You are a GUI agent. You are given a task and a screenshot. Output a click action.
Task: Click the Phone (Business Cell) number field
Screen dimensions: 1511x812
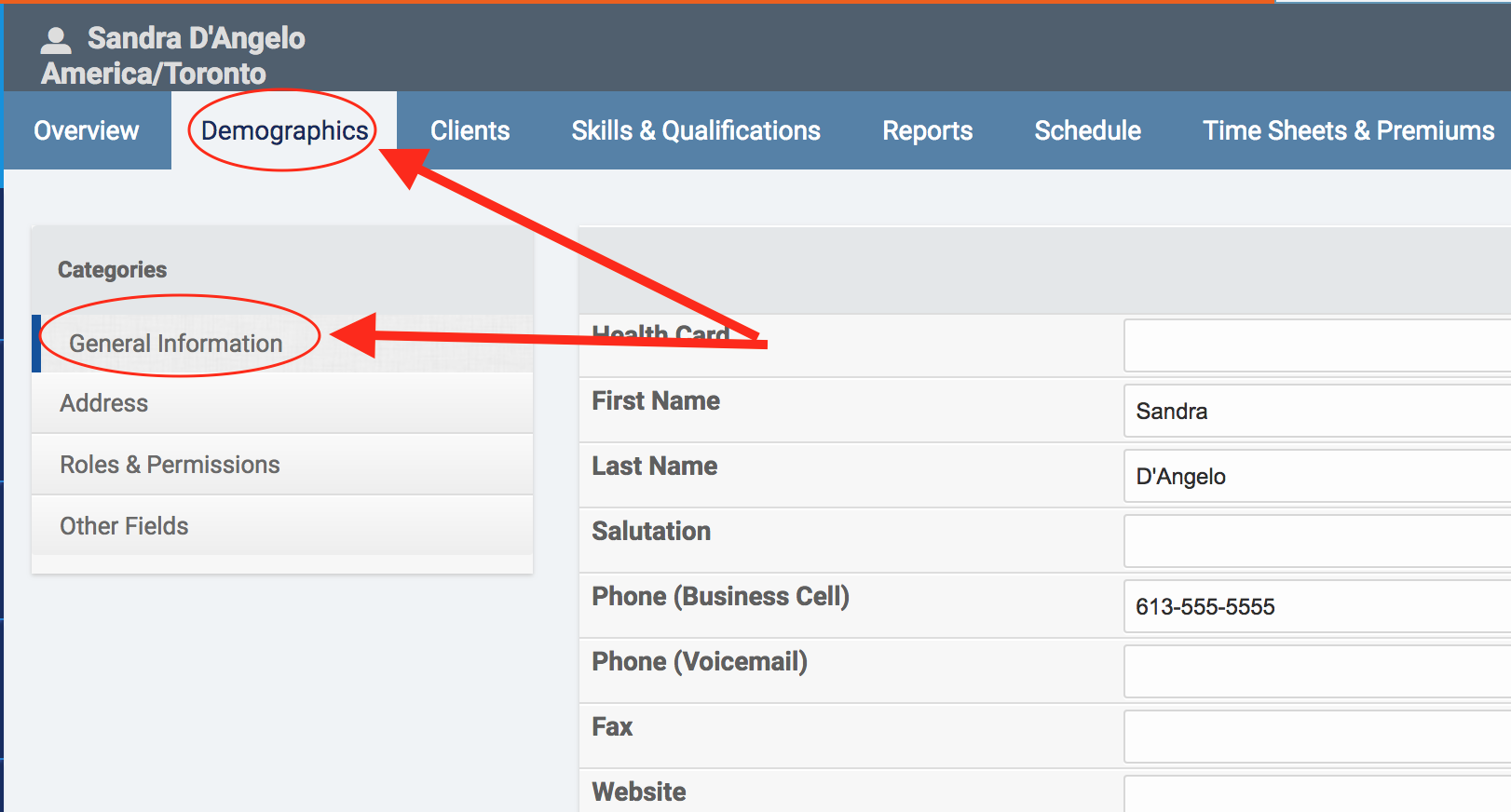tap(1315, 606)
